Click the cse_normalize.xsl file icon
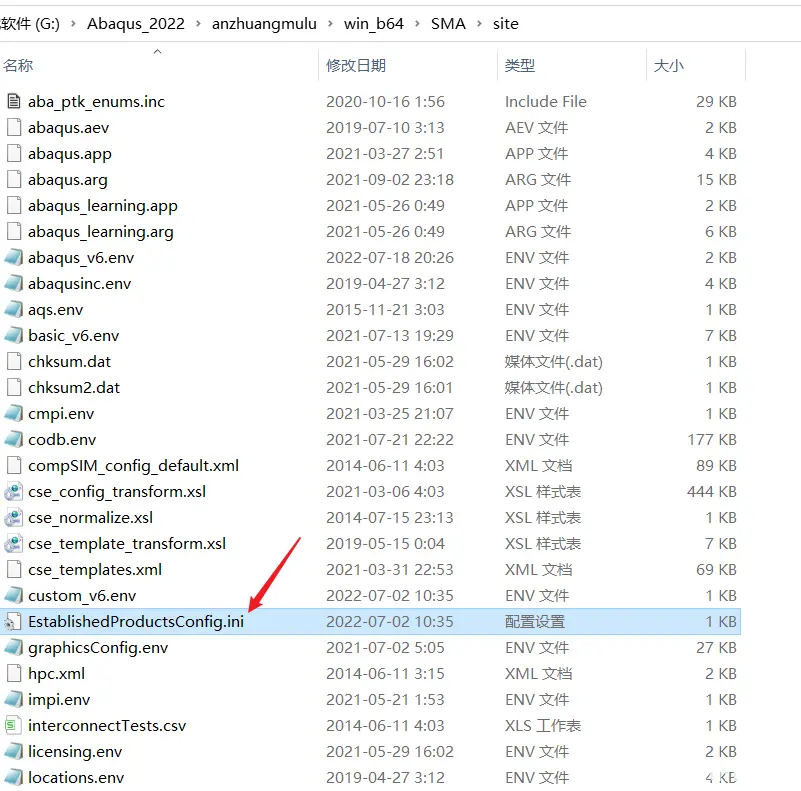The height and width of the screenshot is (791, 801). [x=14, y=518]
